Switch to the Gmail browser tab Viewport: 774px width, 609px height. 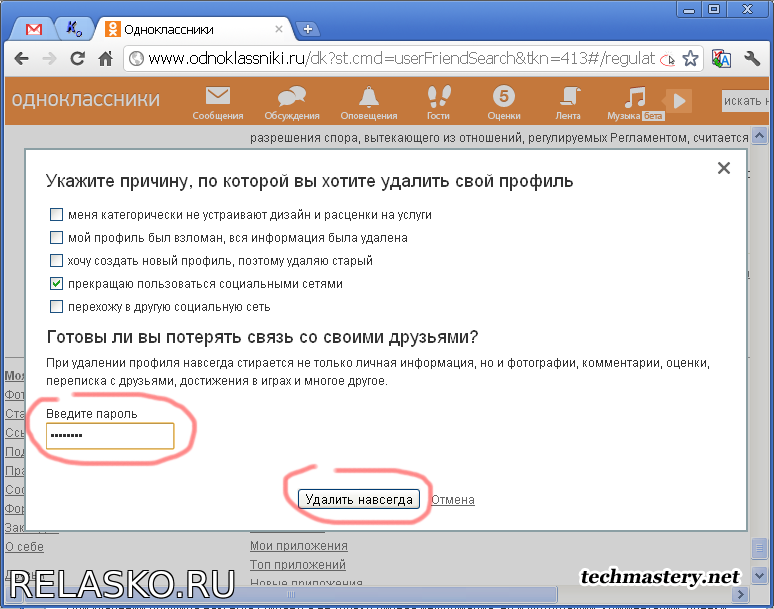coord(34,28)
